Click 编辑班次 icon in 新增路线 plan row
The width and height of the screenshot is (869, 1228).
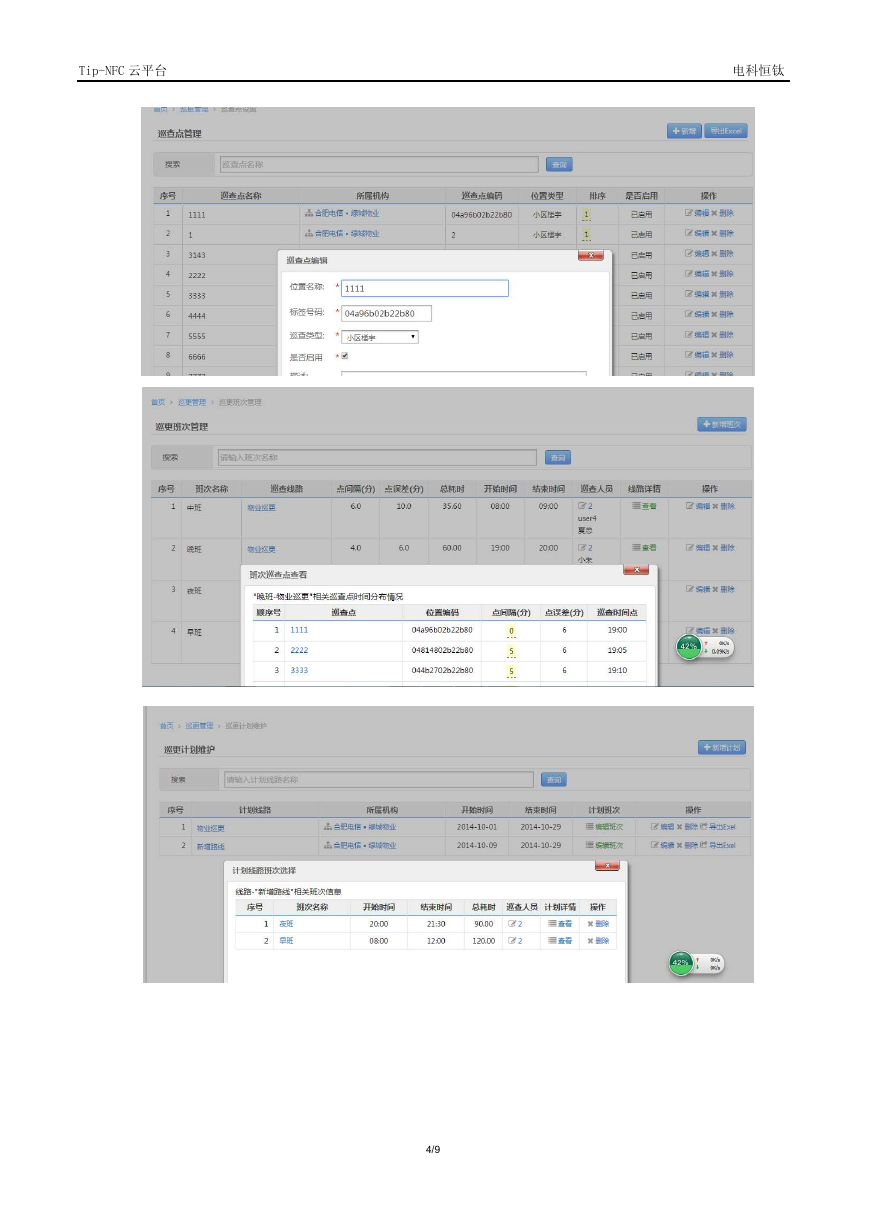point(589,845)
